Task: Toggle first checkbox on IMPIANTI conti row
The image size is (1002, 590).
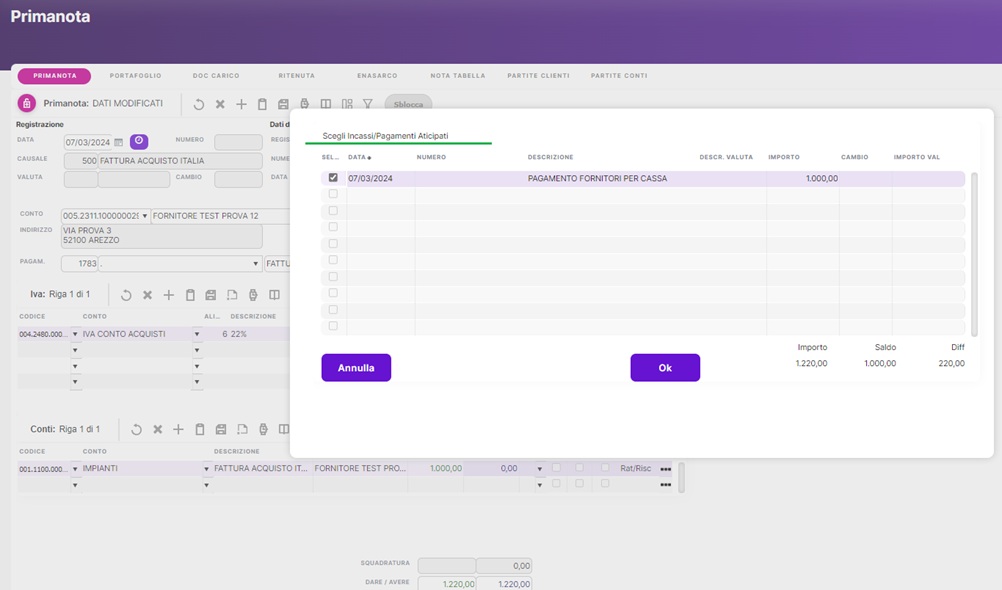Action: coord(557,468)
